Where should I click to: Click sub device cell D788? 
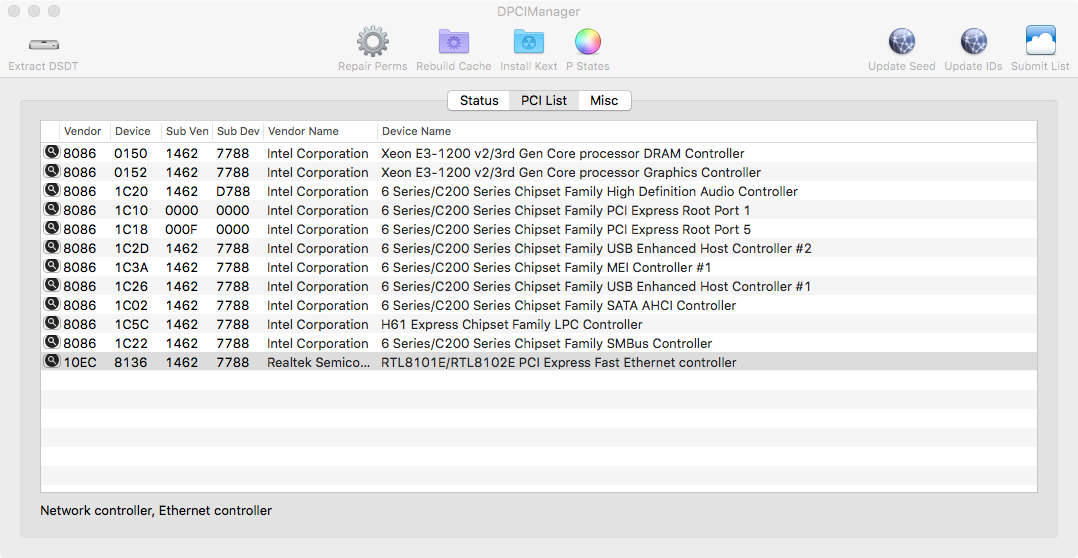tap(233, 192)
